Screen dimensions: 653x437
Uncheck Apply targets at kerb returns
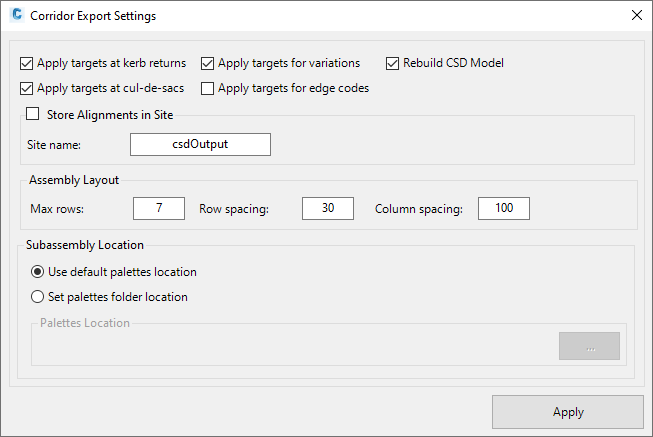[x=27, y=63]
